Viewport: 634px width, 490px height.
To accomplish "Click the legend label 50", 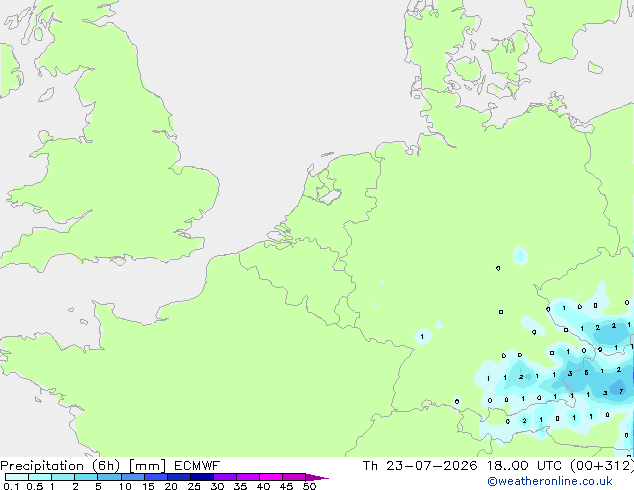I will (x=309, y=486).
